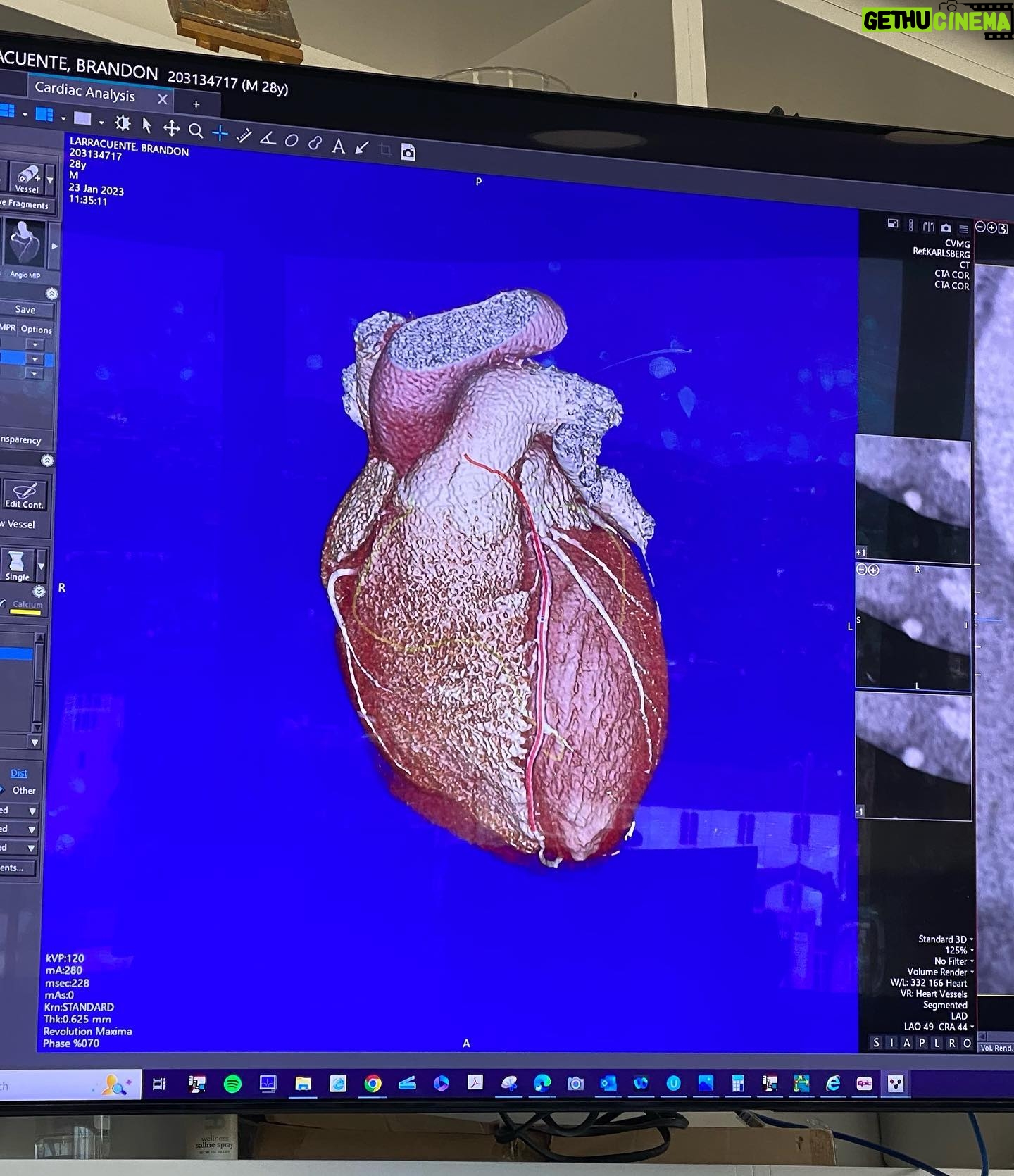Click the plus zoom-in icon above CT slice
Viewport: 1014px width, 1176px height.
(991, 227)
